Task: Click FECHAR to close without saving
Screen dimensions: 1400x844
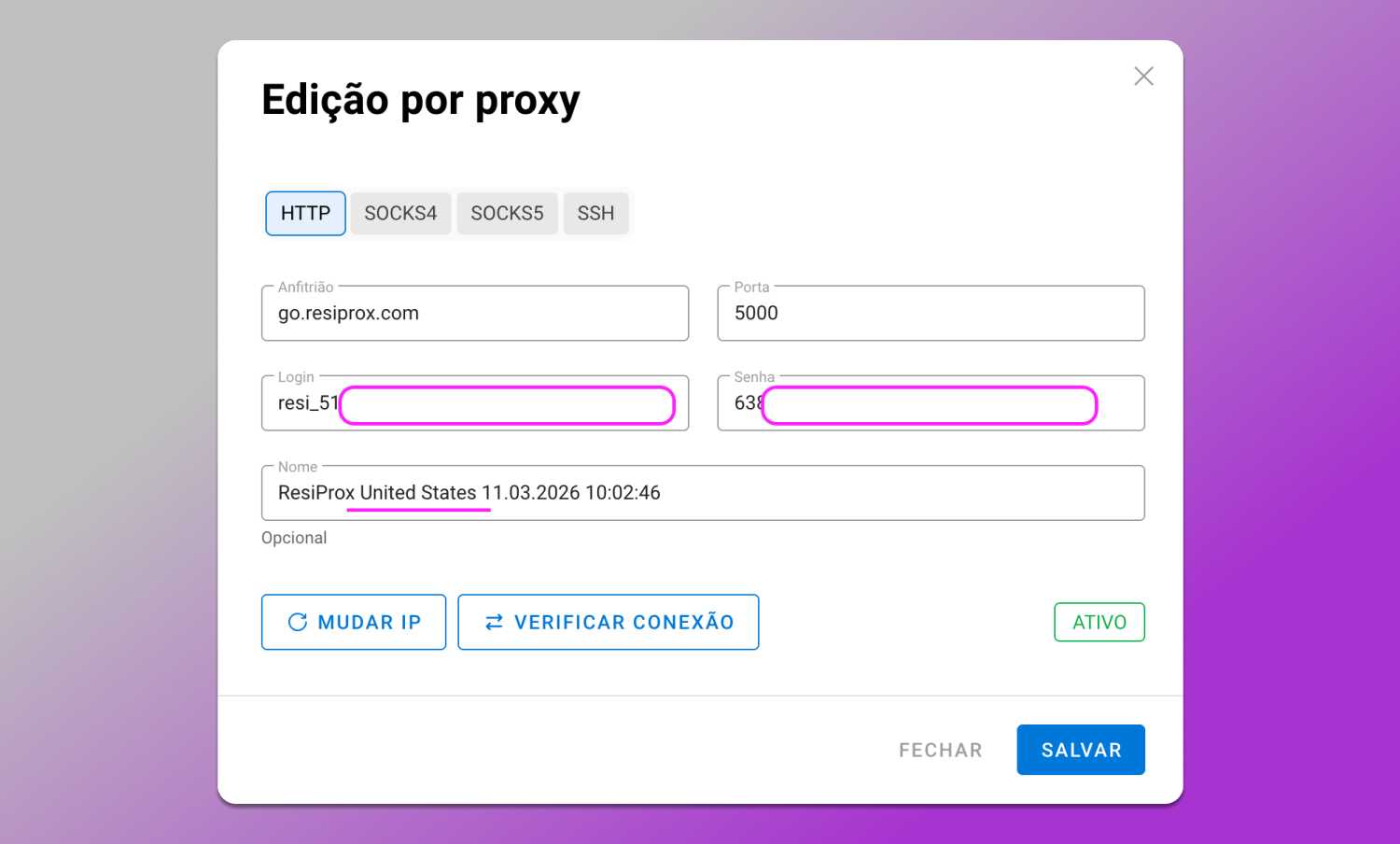Action: pyautogui.click(x=940, y=749)
